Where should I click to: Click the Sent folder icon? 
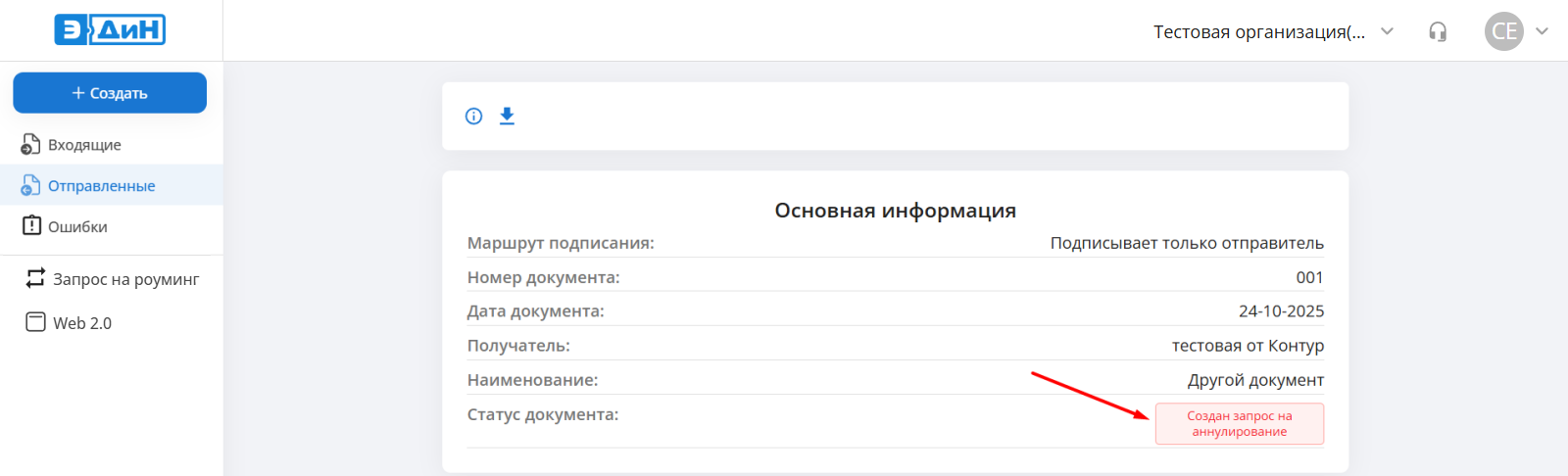30,186
